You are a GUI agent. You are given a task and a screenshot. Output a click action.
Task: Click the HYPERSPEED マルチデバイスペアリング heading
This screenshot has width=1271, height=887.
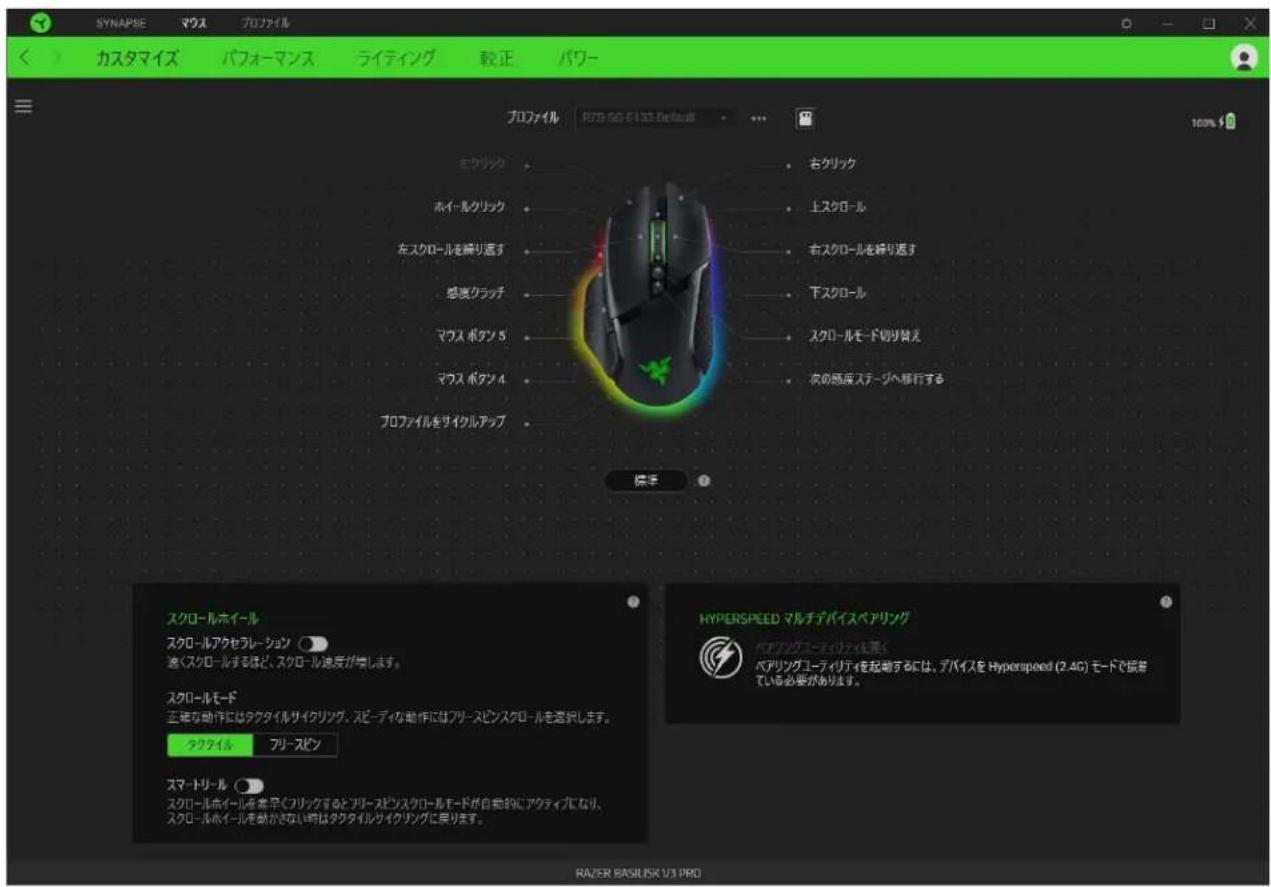tap(804, 619)
